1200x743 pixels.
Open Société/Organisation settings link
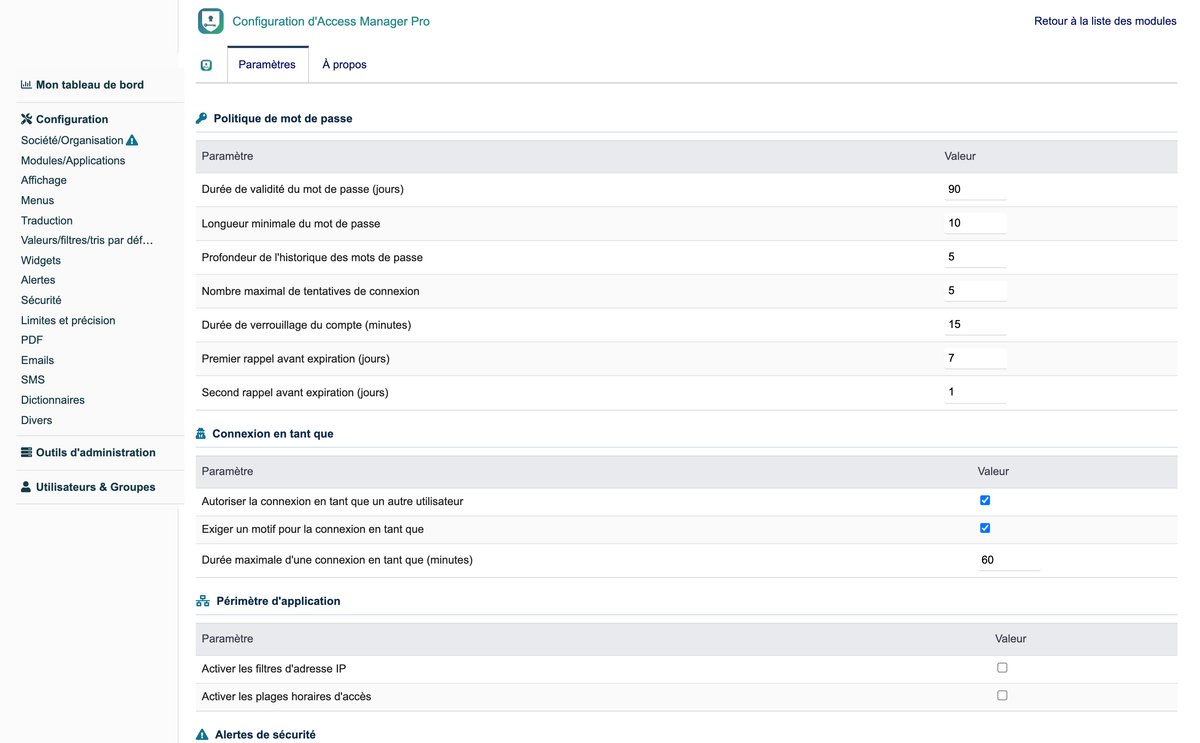click(72, 140)
